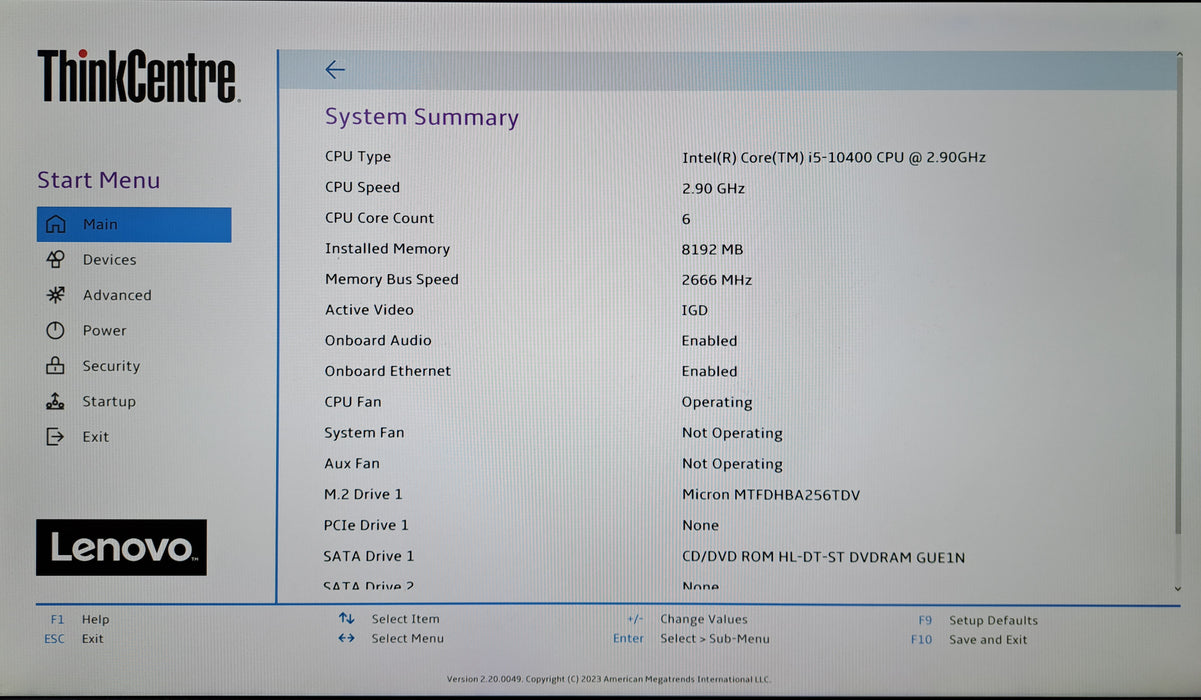Click the Enabled value for Onboard Audio
The image size is (1201, 700).
tap(709, 341)
